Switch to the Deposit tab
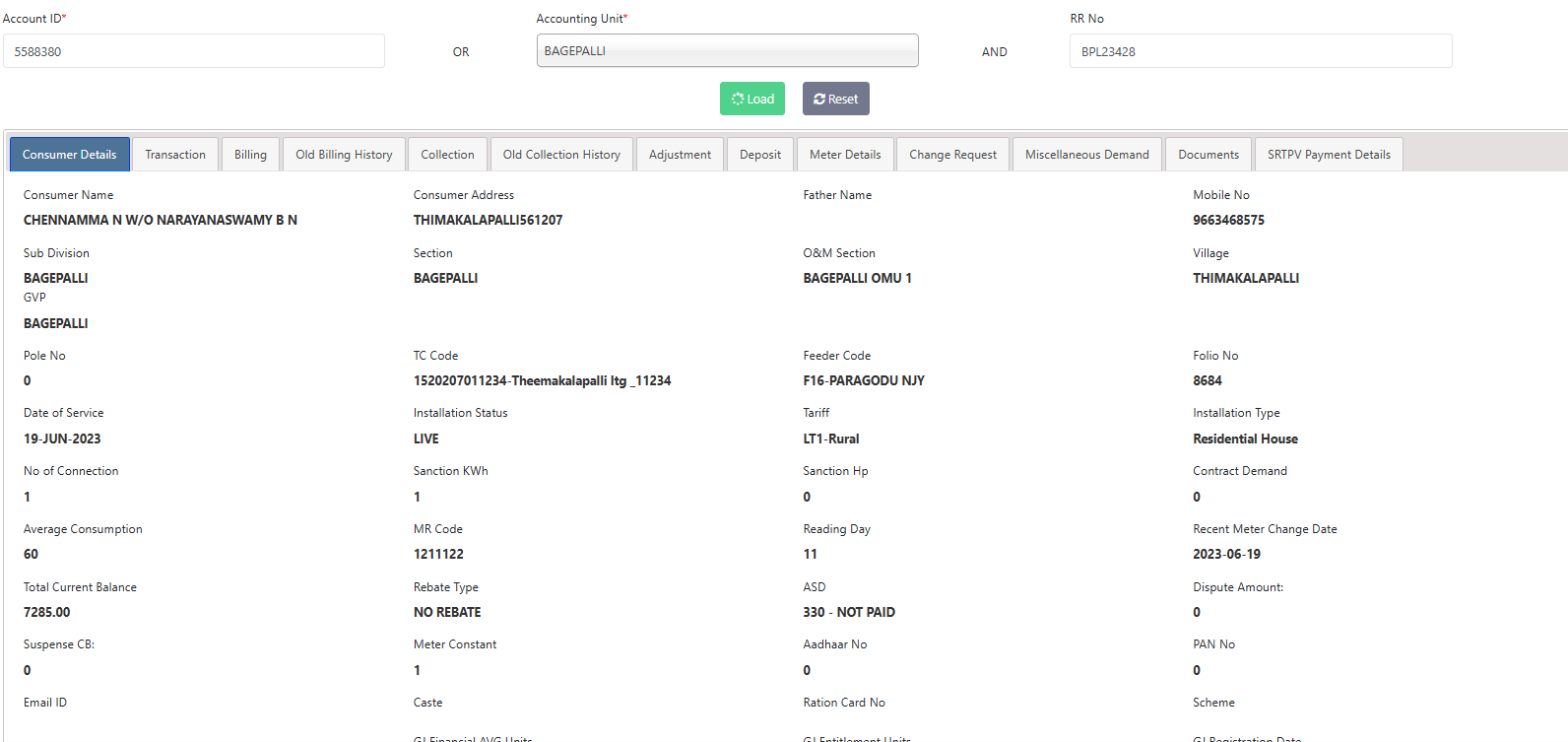The height and width of the screenshot is (742, 1568). 760,155
